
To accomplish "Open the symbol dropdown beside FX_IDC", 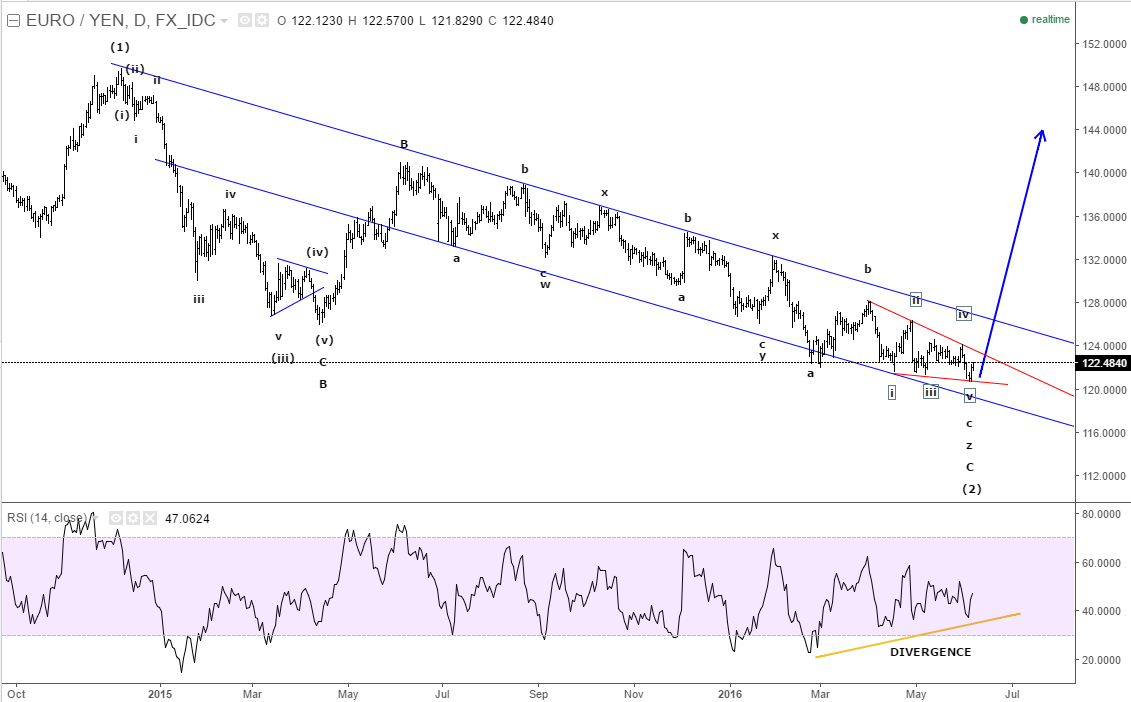I will pyautogui.click(x=224, y=20).
